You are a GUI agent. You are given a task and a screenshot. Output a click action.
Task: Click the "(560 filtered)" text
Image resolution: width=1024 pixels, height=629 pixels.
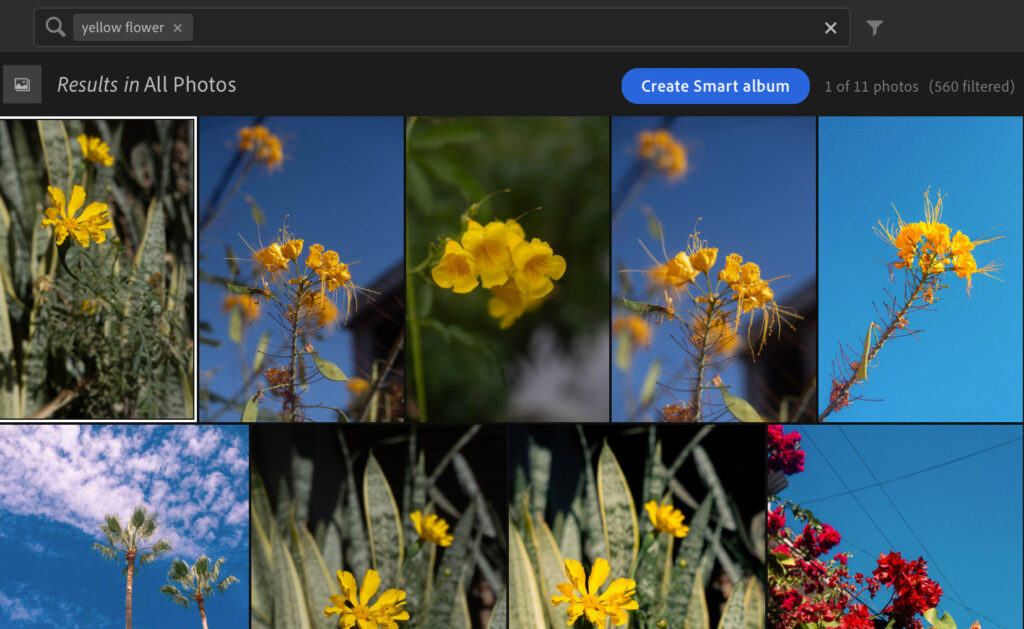(x=973, y=87)
